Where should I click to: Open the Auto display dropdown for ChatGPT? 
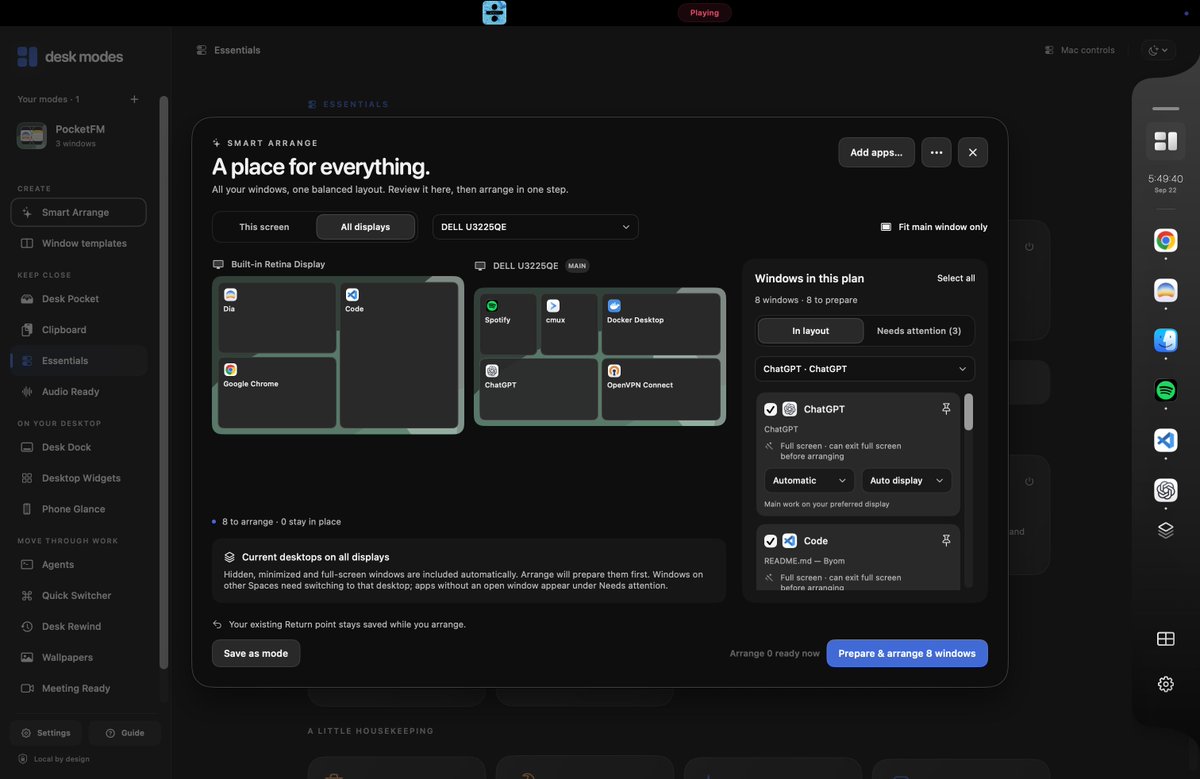906,480
